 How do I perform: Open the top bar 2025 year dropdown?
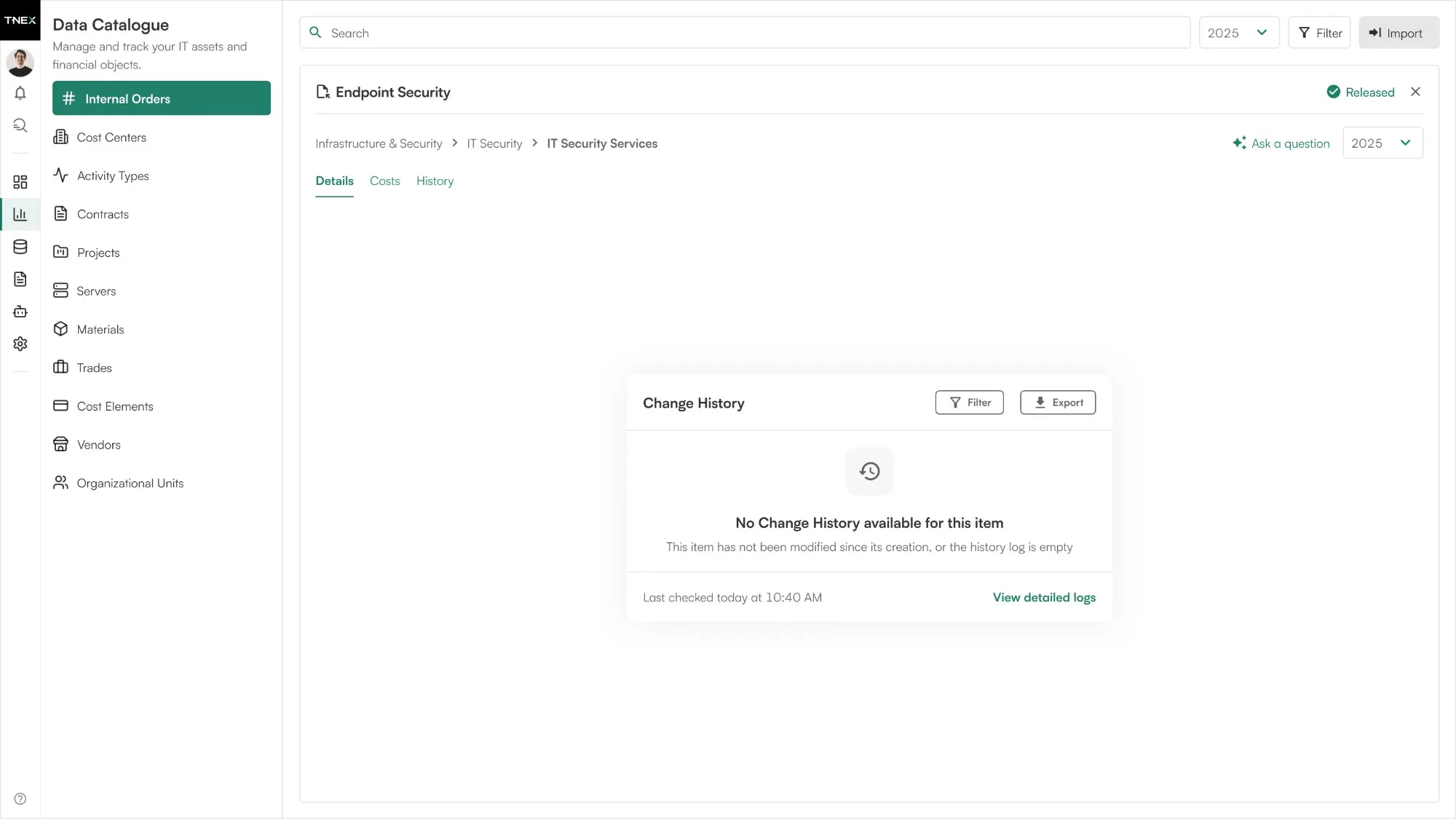point(1239,33)
